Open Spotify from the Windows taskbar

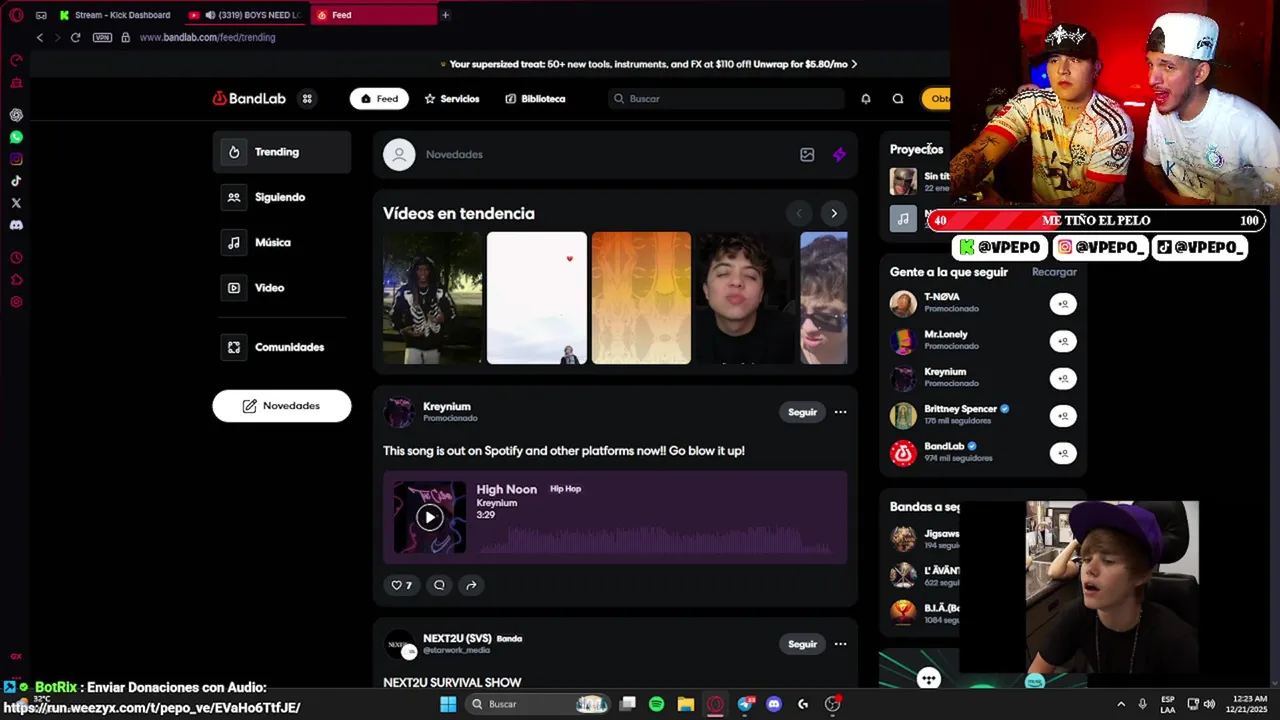[x=656, y=704]
